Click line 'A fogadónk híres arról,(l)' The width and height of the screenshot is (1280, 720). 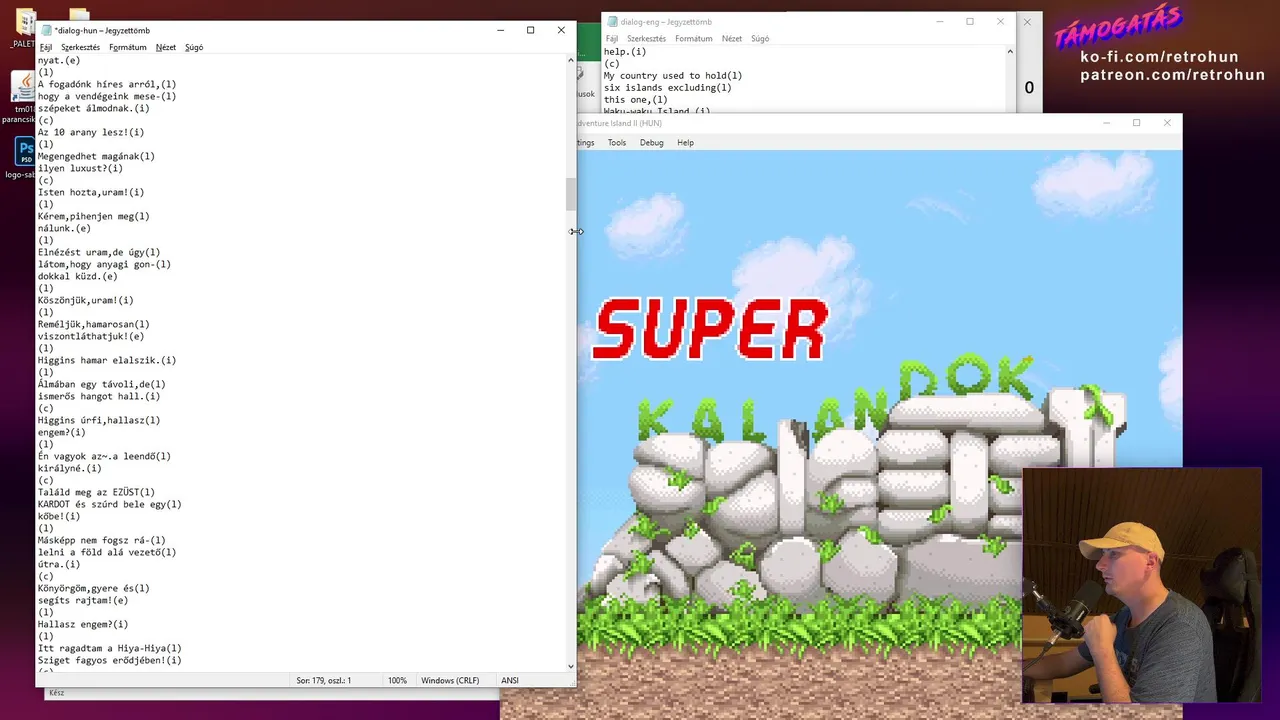point(107,85)
